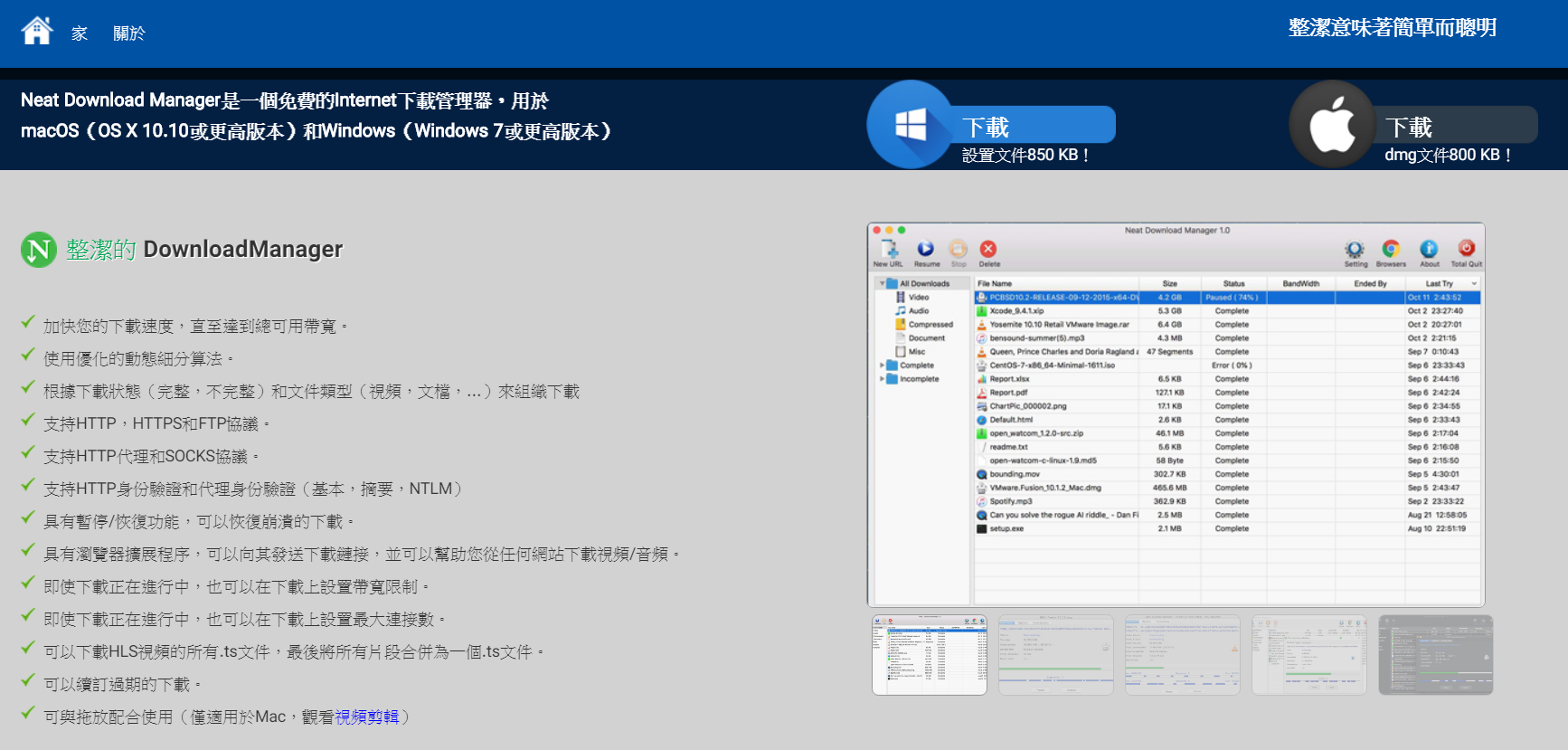Select the bounding.mov file row
Screen dimensions: 1568x750
click(x=1228, y=474)
